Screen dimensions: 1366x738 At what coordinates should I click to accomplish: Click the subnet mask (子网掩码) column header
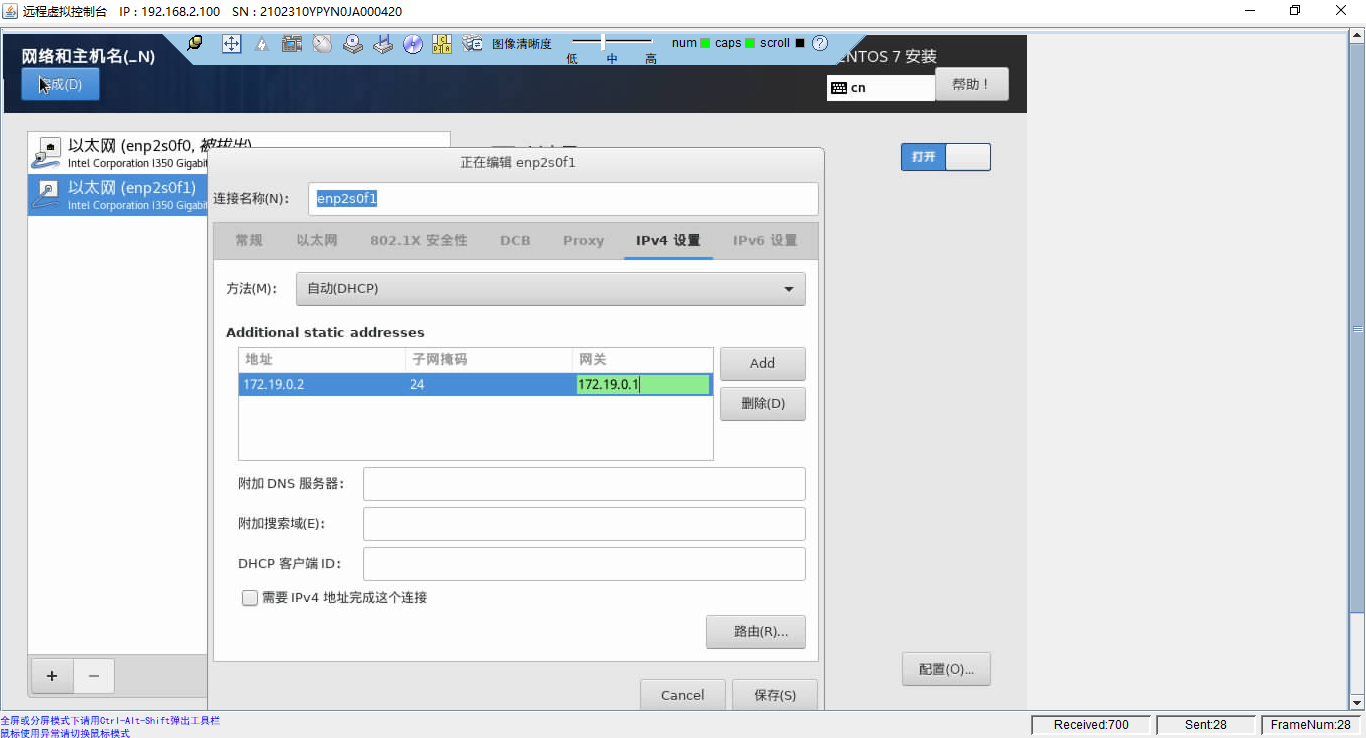(489, 359)
